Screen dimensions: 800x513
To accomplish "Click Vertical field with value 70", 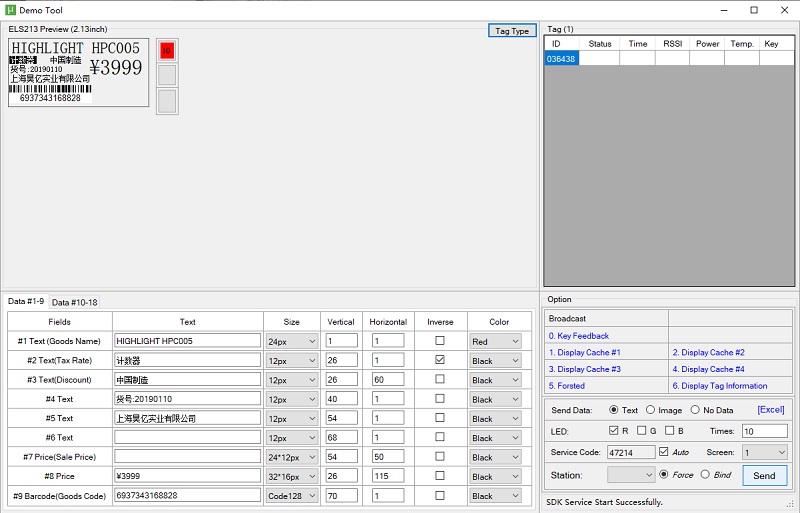I will coord(341,495).
